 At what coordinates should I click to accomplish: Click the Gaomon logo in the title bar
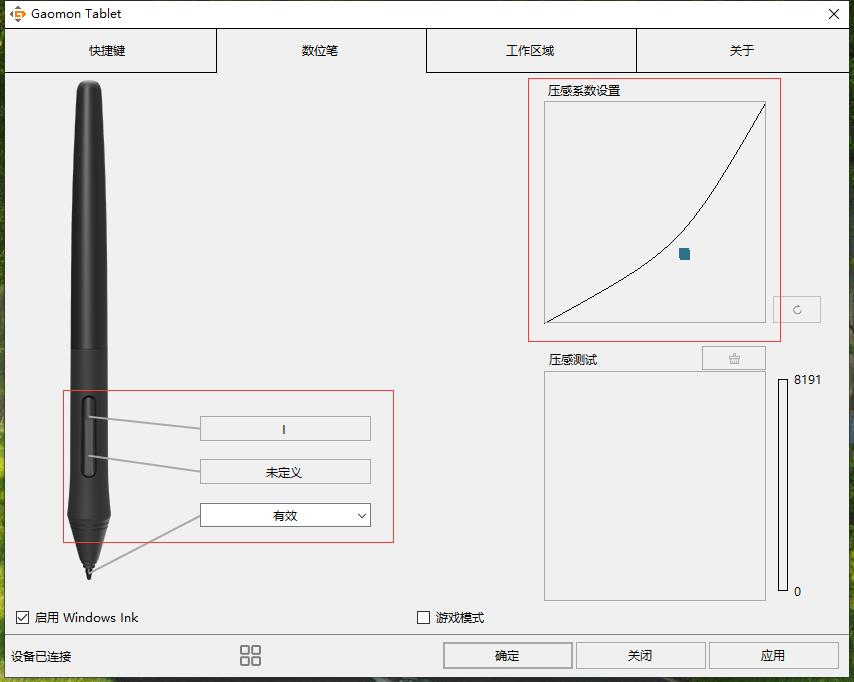click(17, 13)
